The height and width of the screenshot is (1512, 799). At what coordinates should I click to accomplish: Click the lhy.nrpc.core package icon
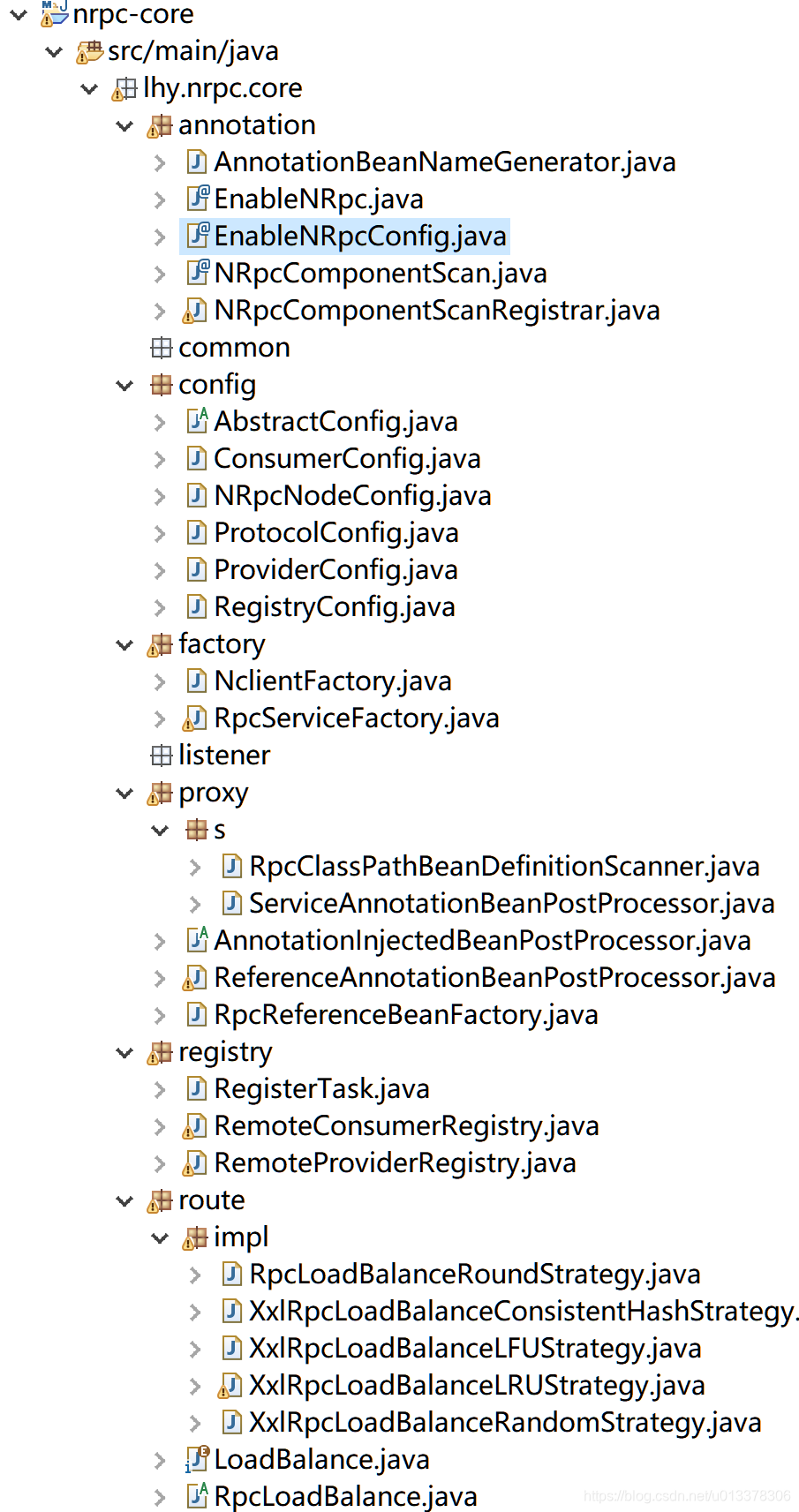click(x=125, y=89)
